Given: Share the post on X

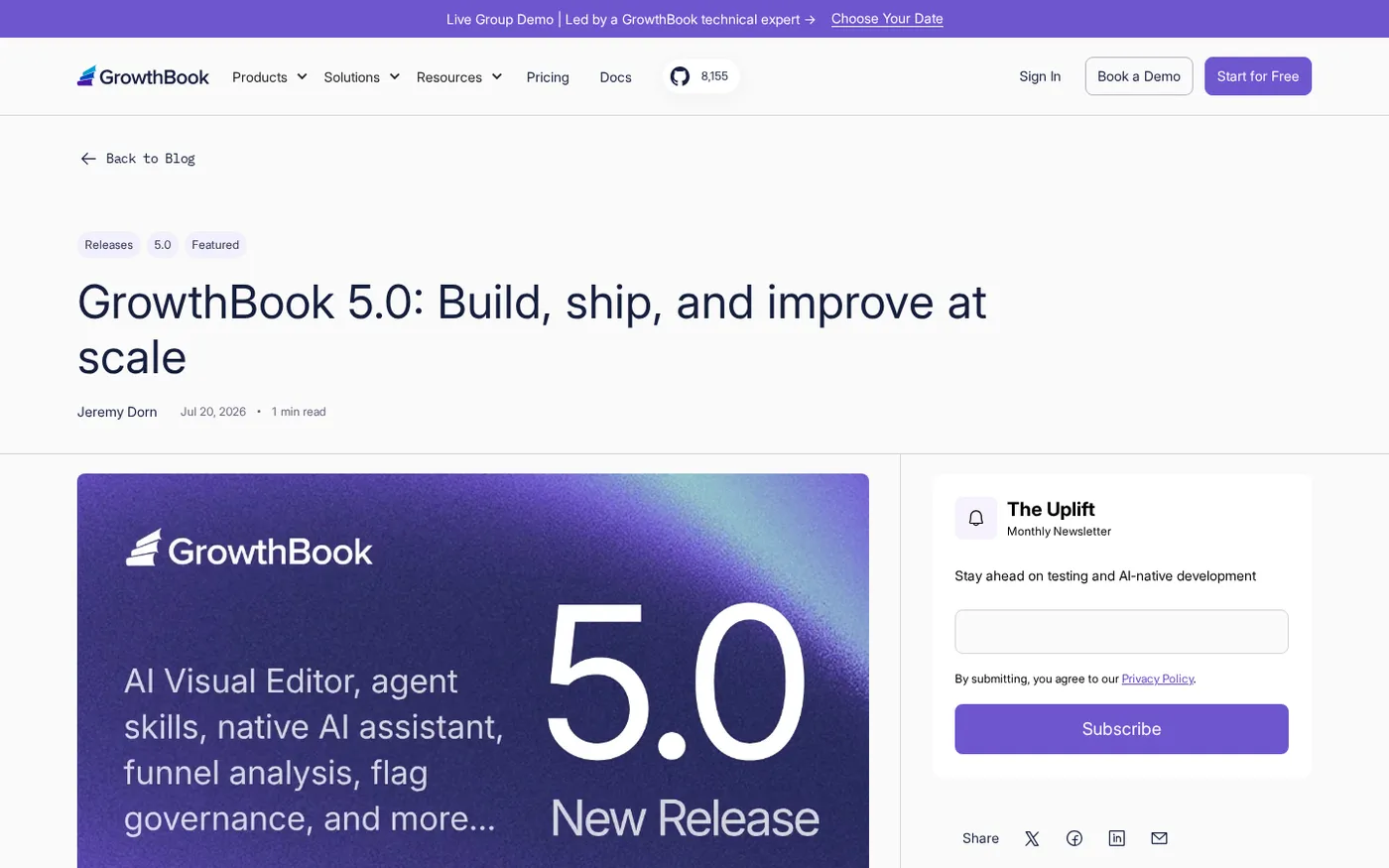Looking at the screenshot, I should point(1032,838).
